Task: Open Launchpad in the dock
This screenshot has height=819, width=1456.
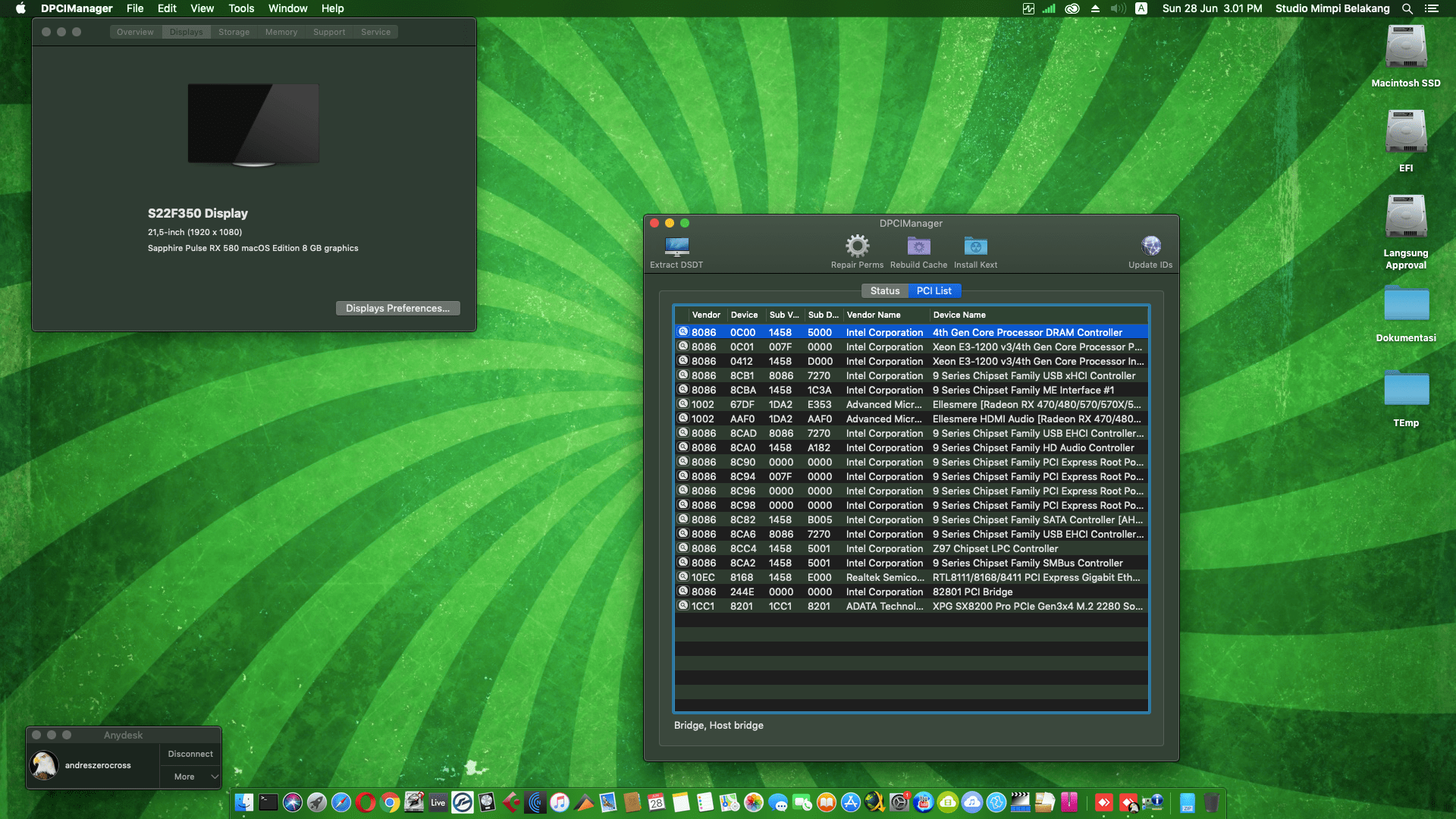Action: point(317,802)
